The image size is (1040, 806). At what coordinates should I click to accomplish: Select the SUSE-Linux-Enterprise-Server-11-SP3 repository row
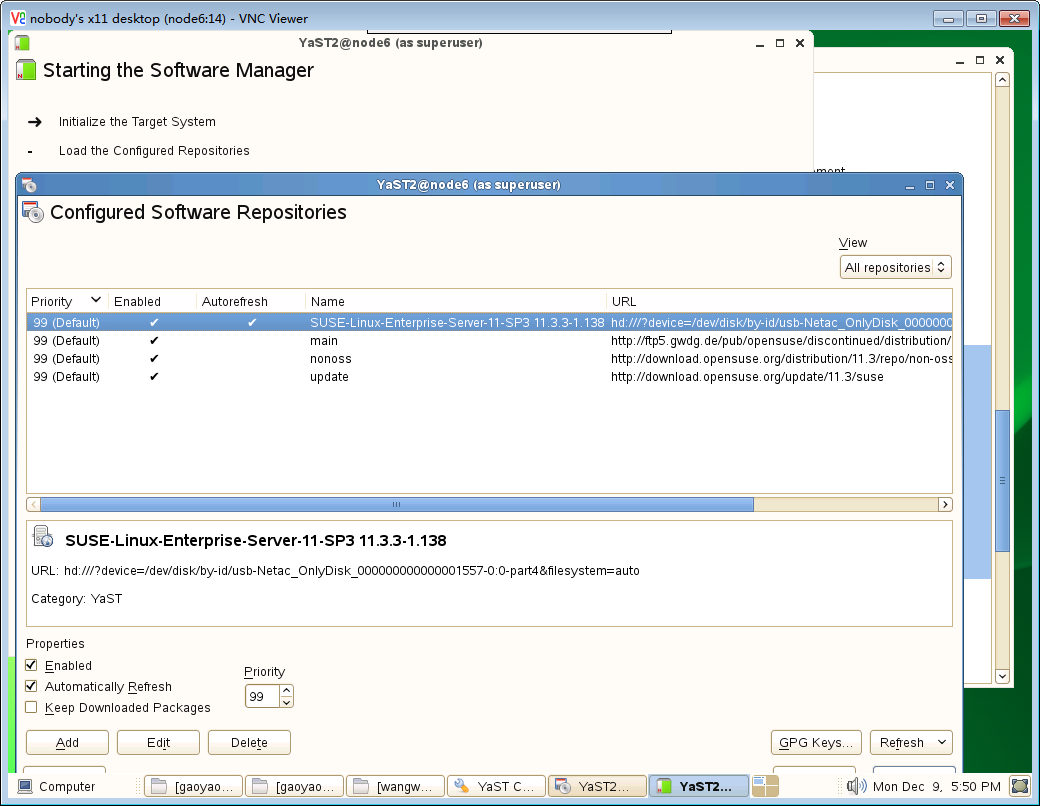click(x=489, y=322)
